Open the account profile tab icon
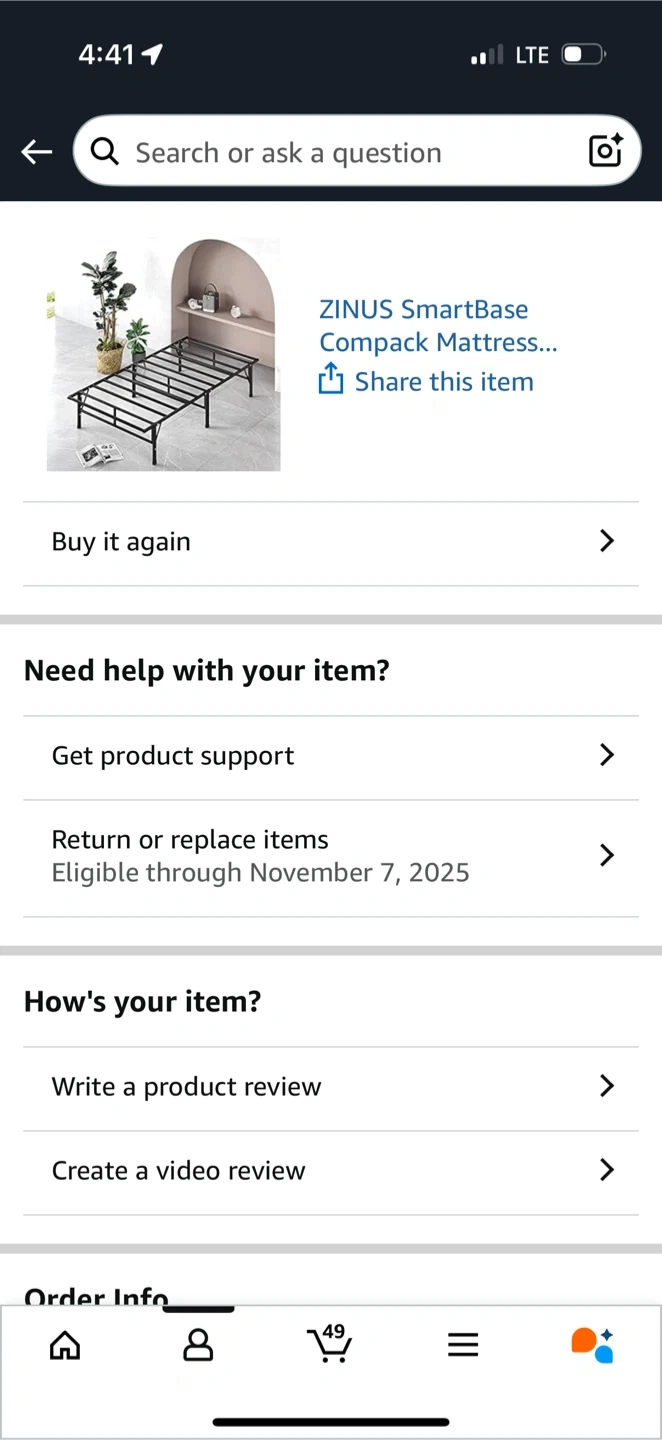Screen dimensions: 662x1440 198,1345
